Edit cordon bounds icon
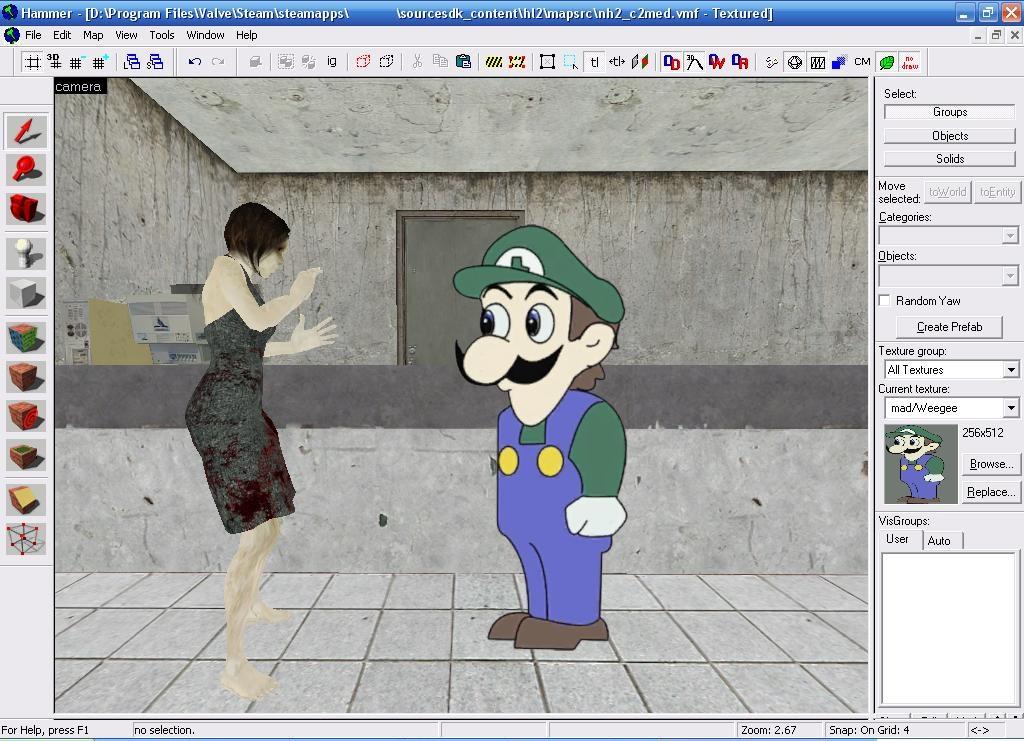Image resolution: width=1024 pixels, height=741 pixels. pos(517,62)
